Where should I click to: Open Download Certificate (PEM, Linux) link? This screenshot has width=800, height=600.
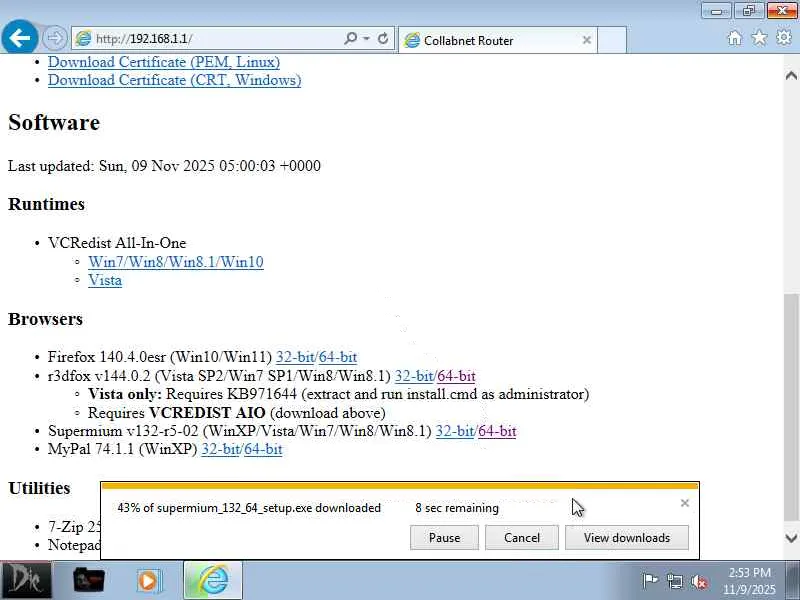click(x=164, y=62)
